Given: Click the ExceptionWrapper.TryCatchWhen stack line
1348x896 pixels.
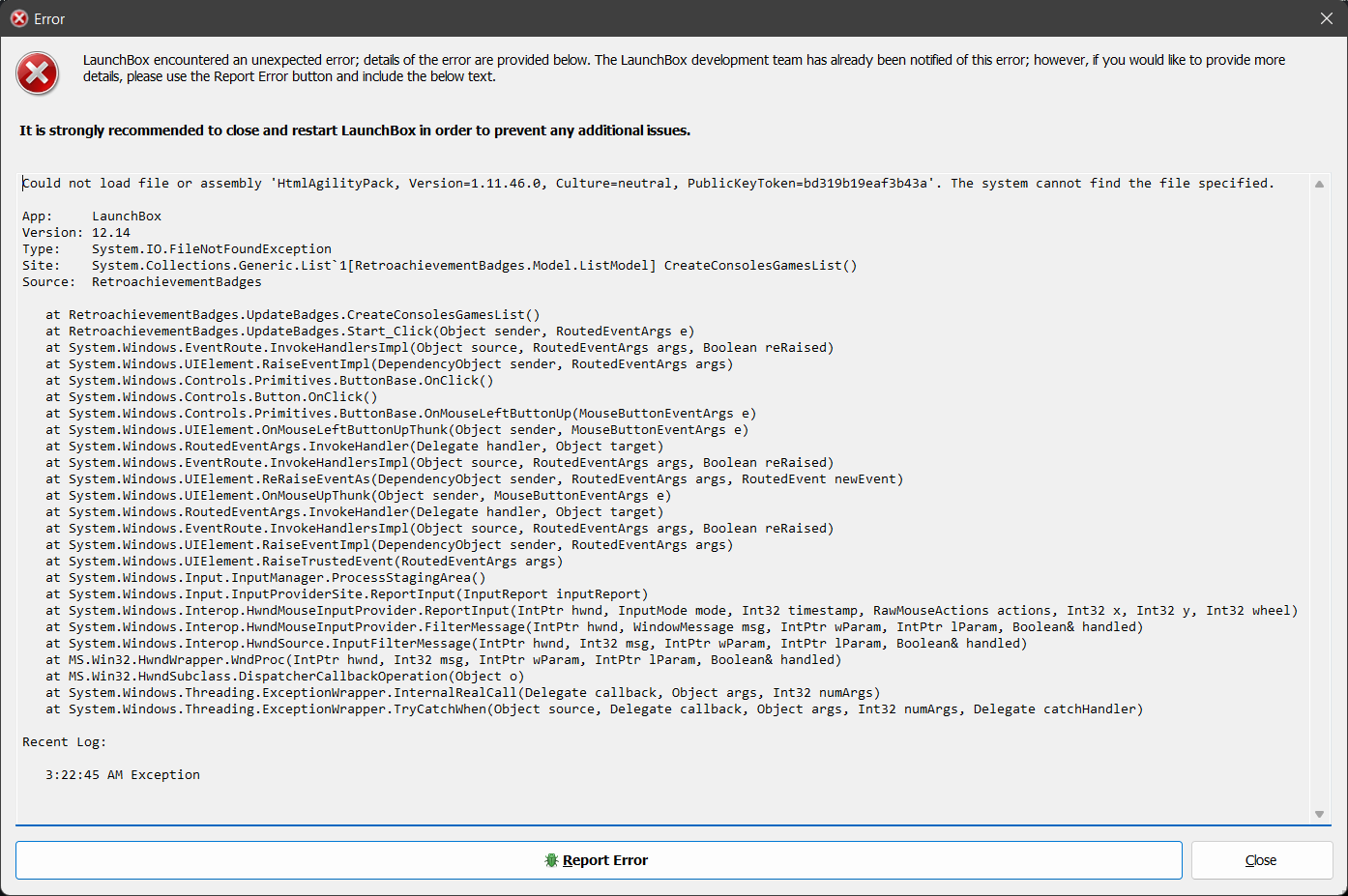Looking at the screenshot, I should [x=595, y=708].
